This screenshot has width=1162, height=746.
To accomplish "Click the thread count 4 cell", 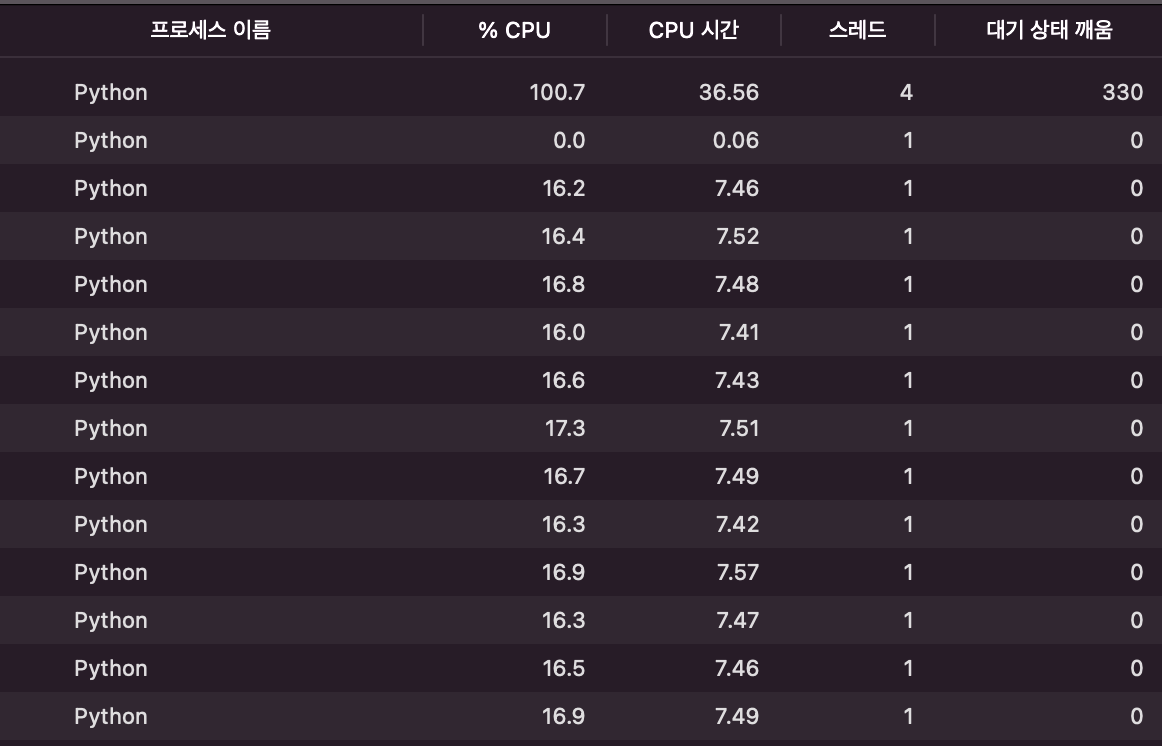I will (906, 92).
